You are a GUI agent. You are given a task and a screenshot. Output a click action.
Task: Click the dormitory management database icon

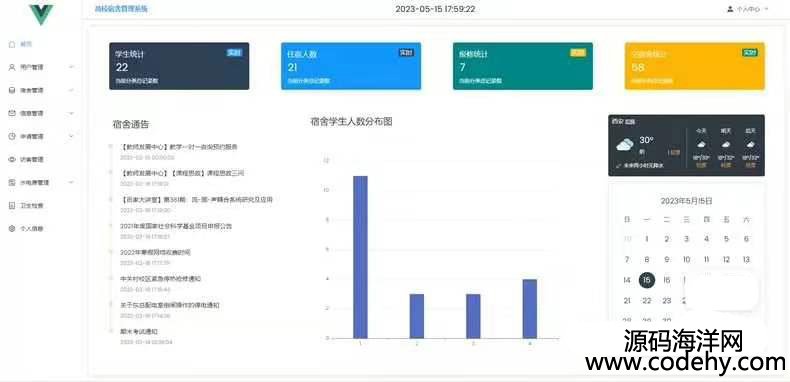(x=12, y=90)
